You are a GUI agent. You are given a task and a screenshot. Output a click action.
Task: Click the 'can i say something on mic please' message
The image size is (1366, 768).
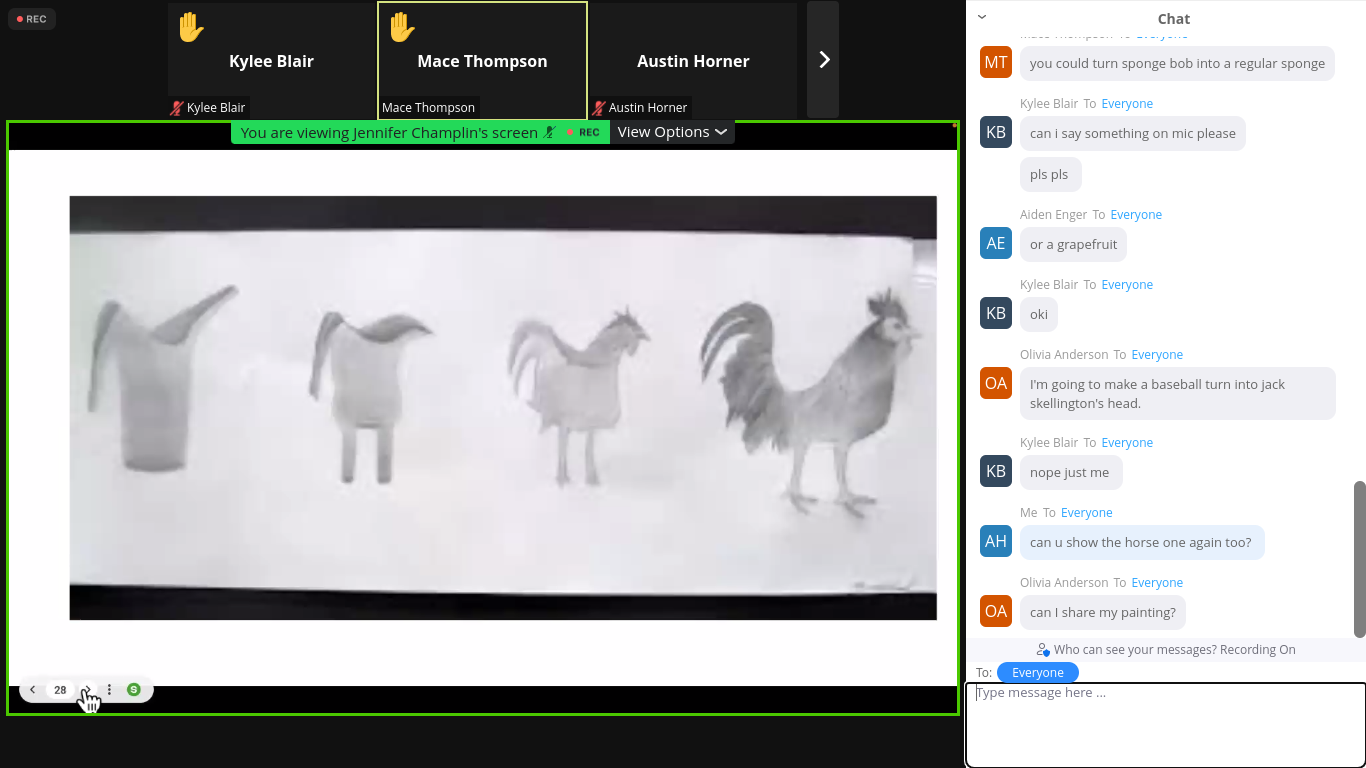[x=1133, y=133]
